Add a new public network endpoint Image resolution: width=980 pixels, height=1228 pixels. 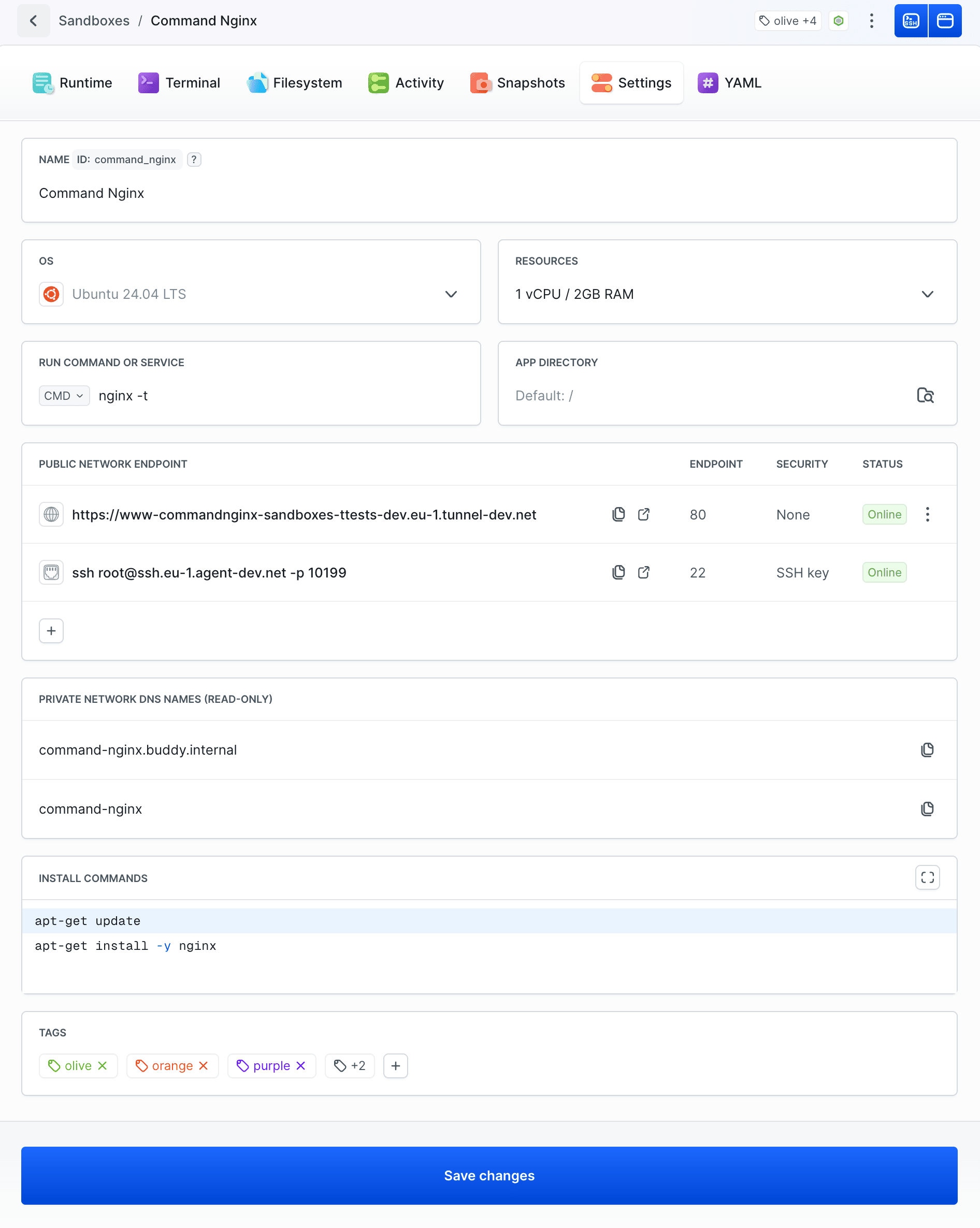pyautogui.click(x=51, y=631)
